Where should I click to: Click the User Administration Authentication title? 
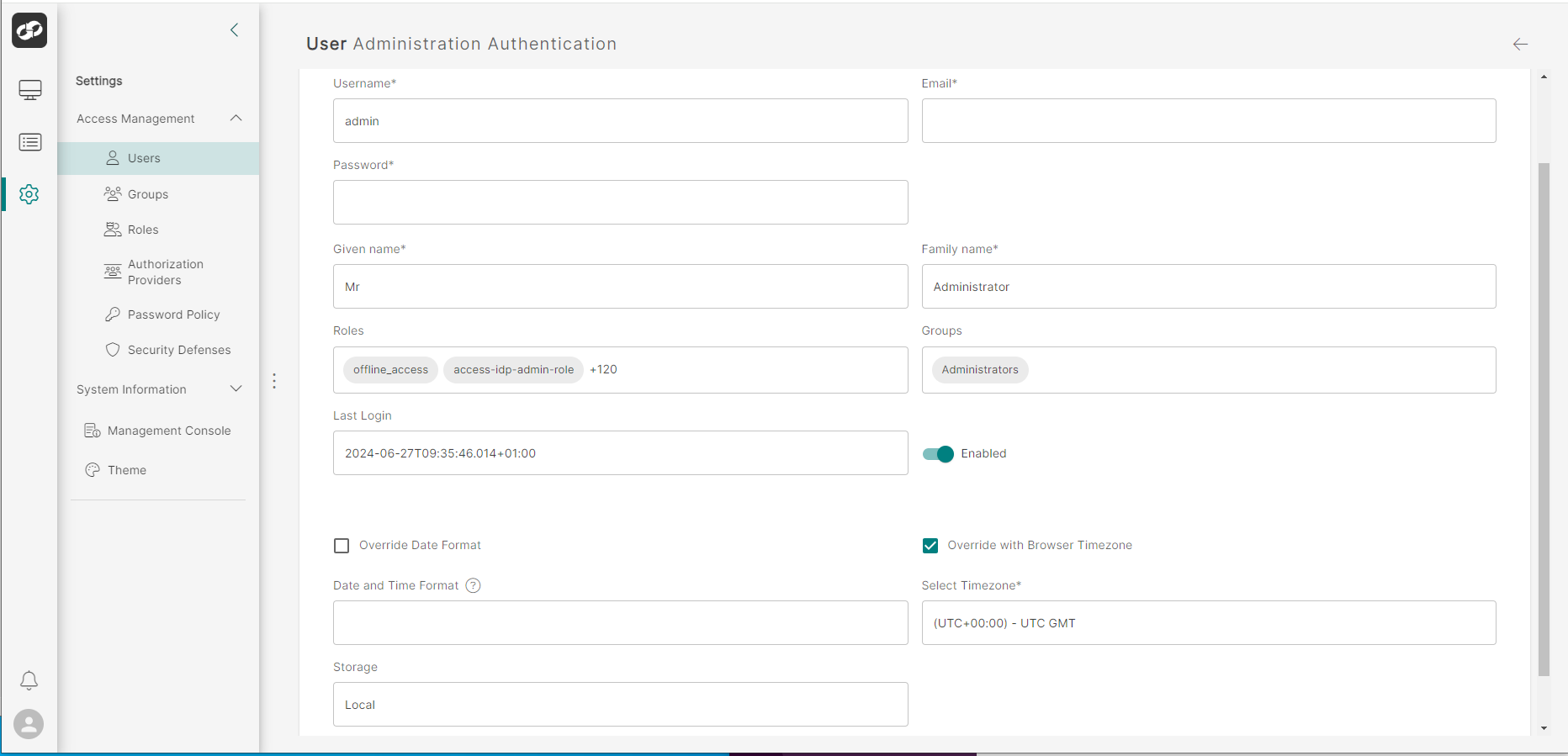461,44
